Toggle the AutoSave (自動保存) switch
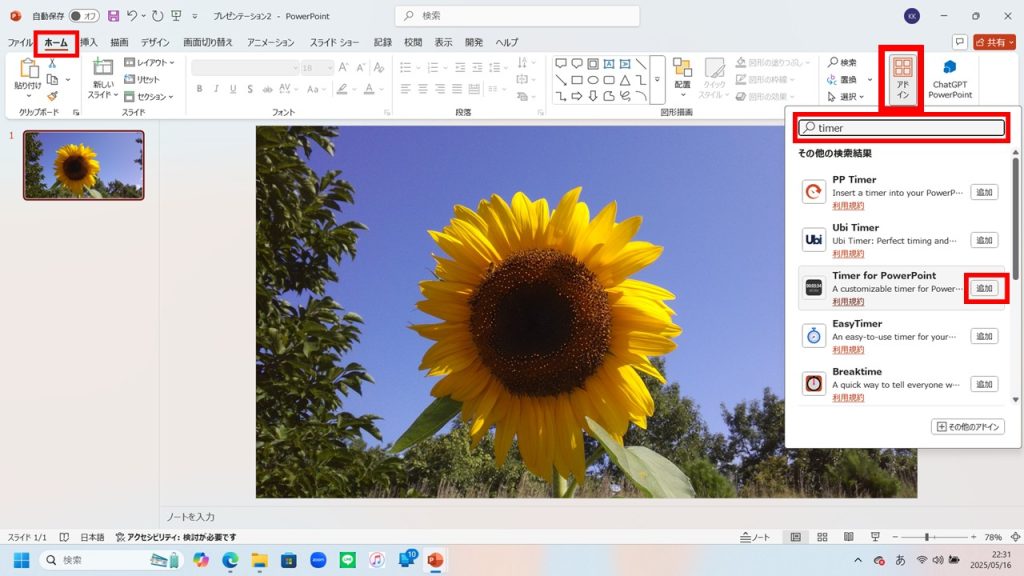Viewport: 1024px width, 576px height. 84,16
